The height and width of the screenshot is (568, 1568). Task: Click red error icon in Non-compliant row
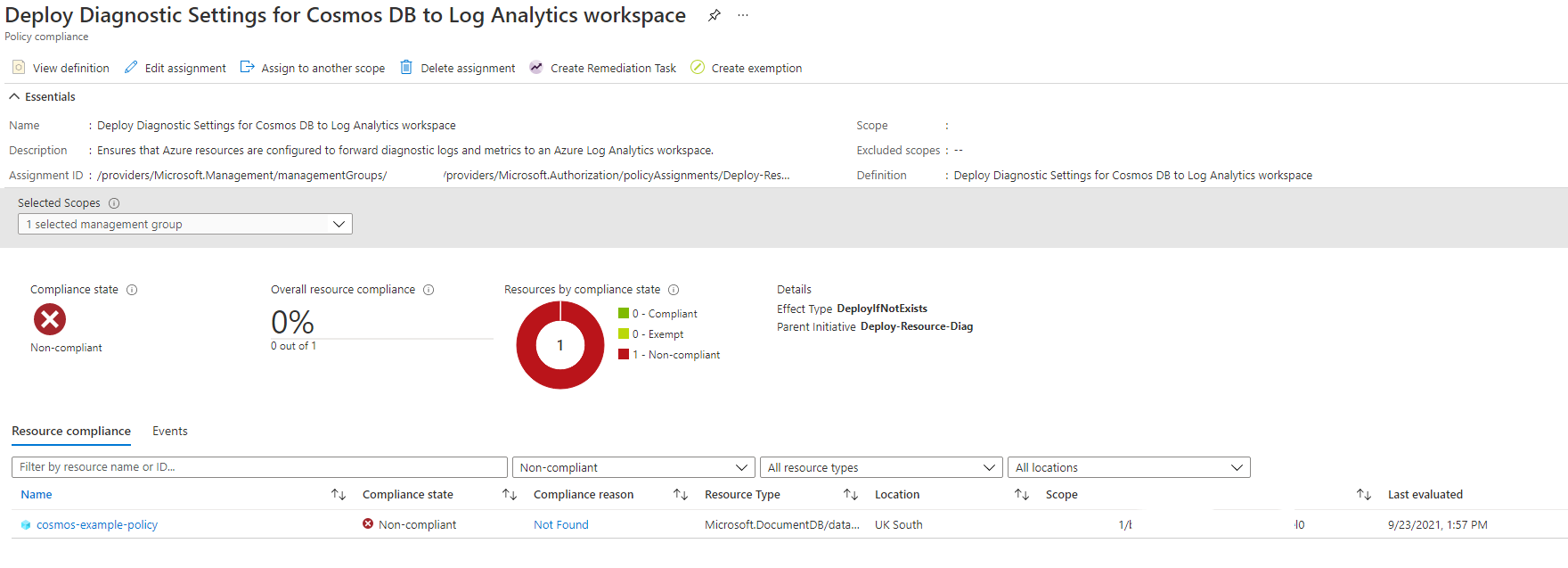point(368,524)
